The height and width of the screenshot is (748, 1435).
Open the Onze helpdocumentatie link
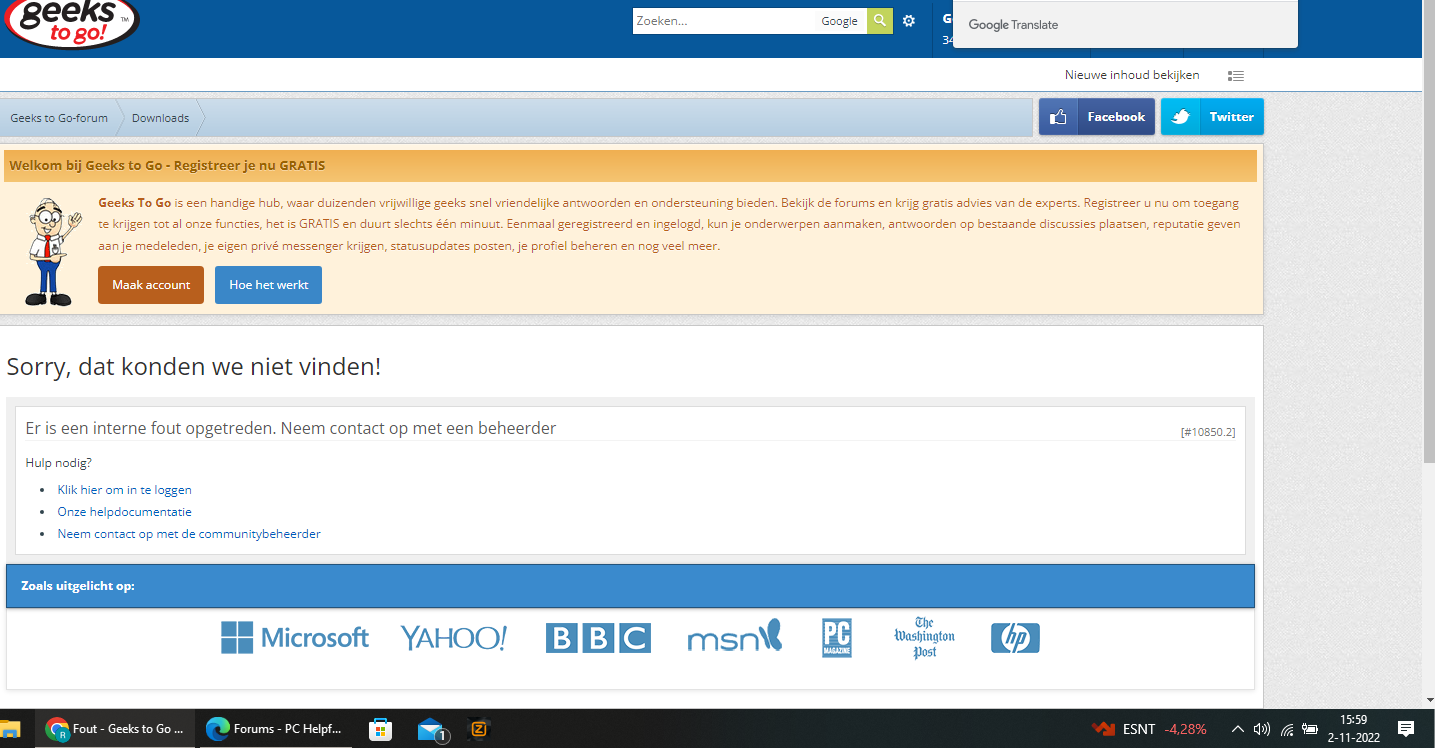coord(125,512)
